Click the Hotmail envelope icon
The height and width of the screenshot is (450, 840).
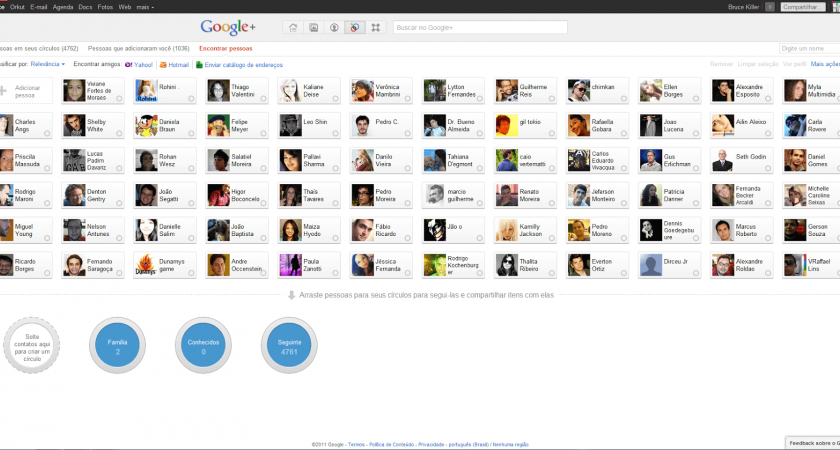(163, 65)
